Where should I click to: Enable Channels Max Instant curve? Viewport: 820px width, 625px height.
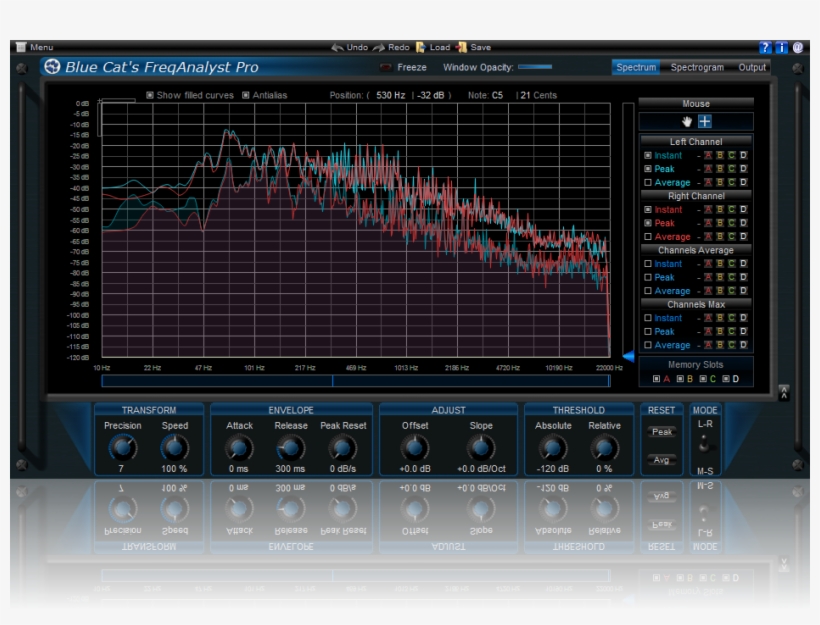(x=648, y=317)
